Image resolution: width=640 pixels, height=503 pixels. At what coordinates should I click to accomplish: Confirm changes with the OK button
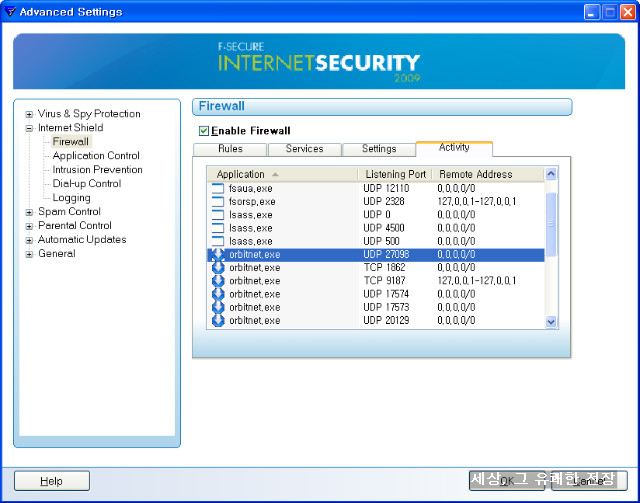[507, 481]
